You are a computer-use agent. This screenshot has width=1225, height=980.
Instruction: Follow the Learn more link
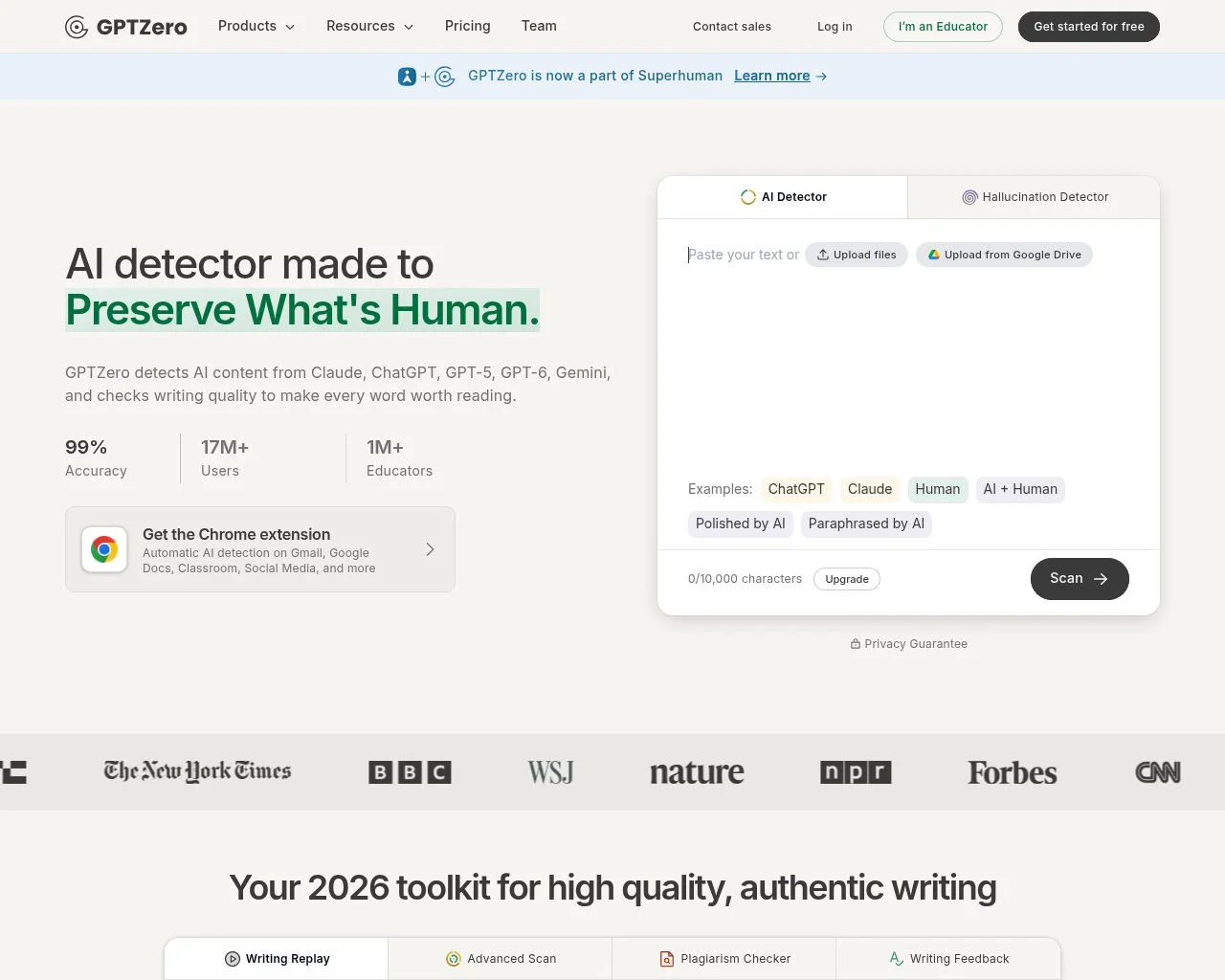[771, 76]
